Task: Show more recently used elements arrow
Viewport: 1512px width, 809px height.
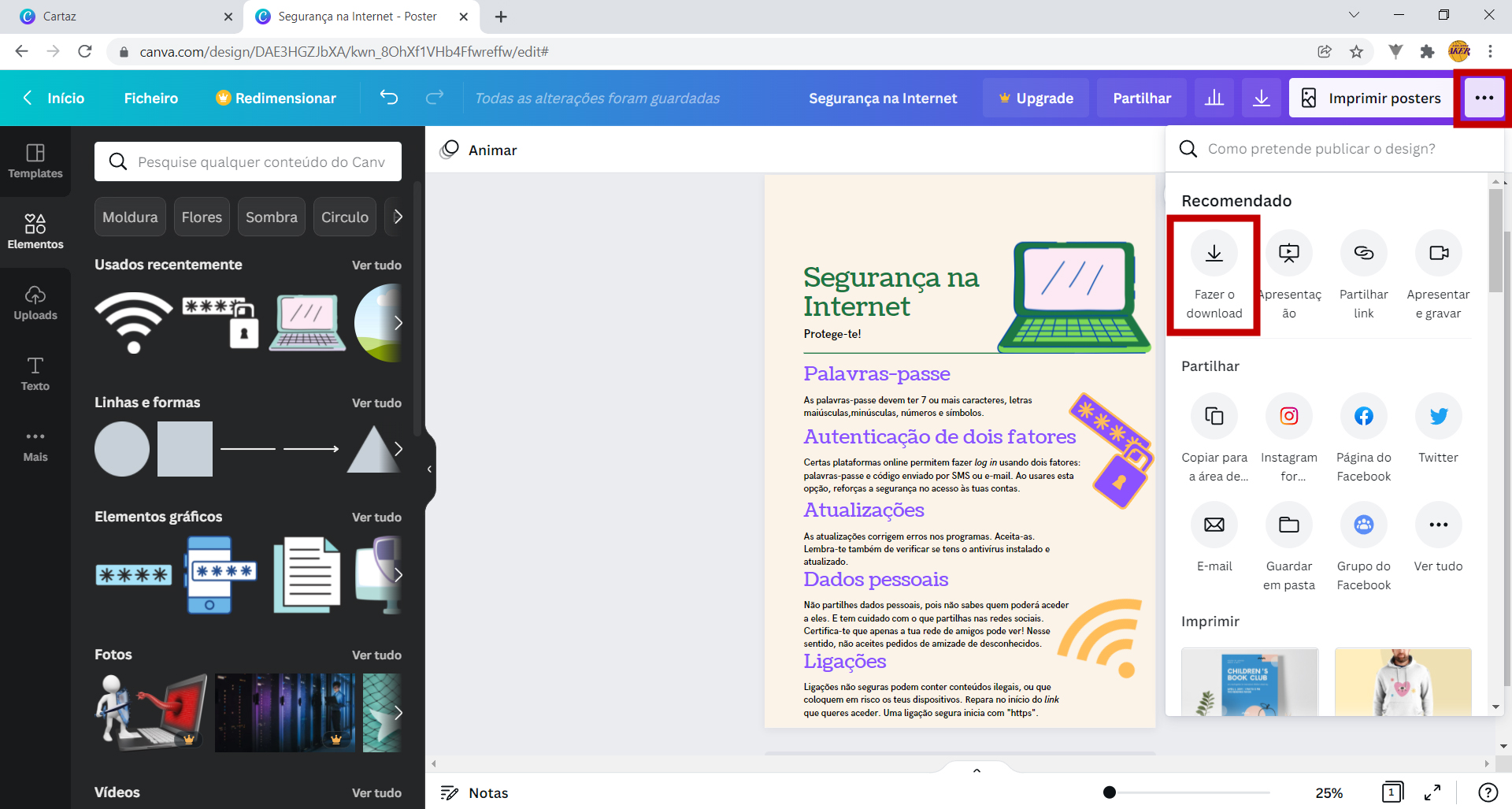Action: click(x=398, y=323)
